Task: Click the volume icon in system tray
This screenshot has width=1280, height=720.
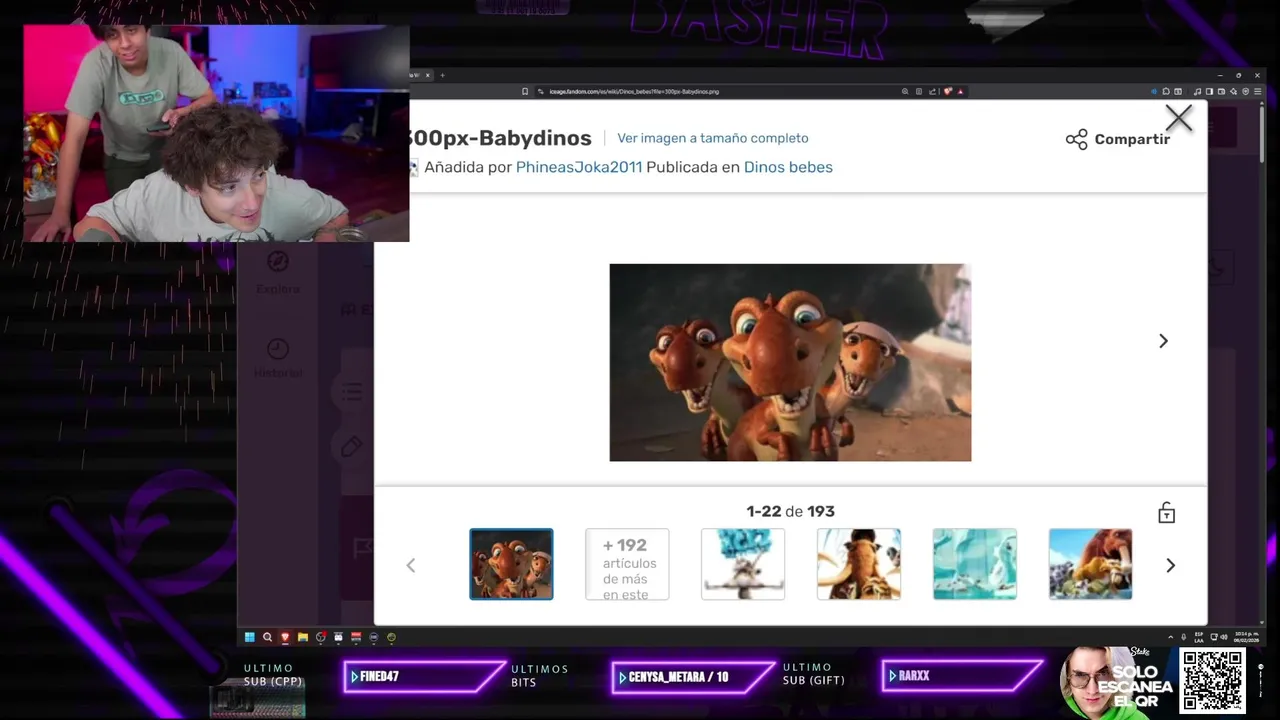Action: point(1223,637)
